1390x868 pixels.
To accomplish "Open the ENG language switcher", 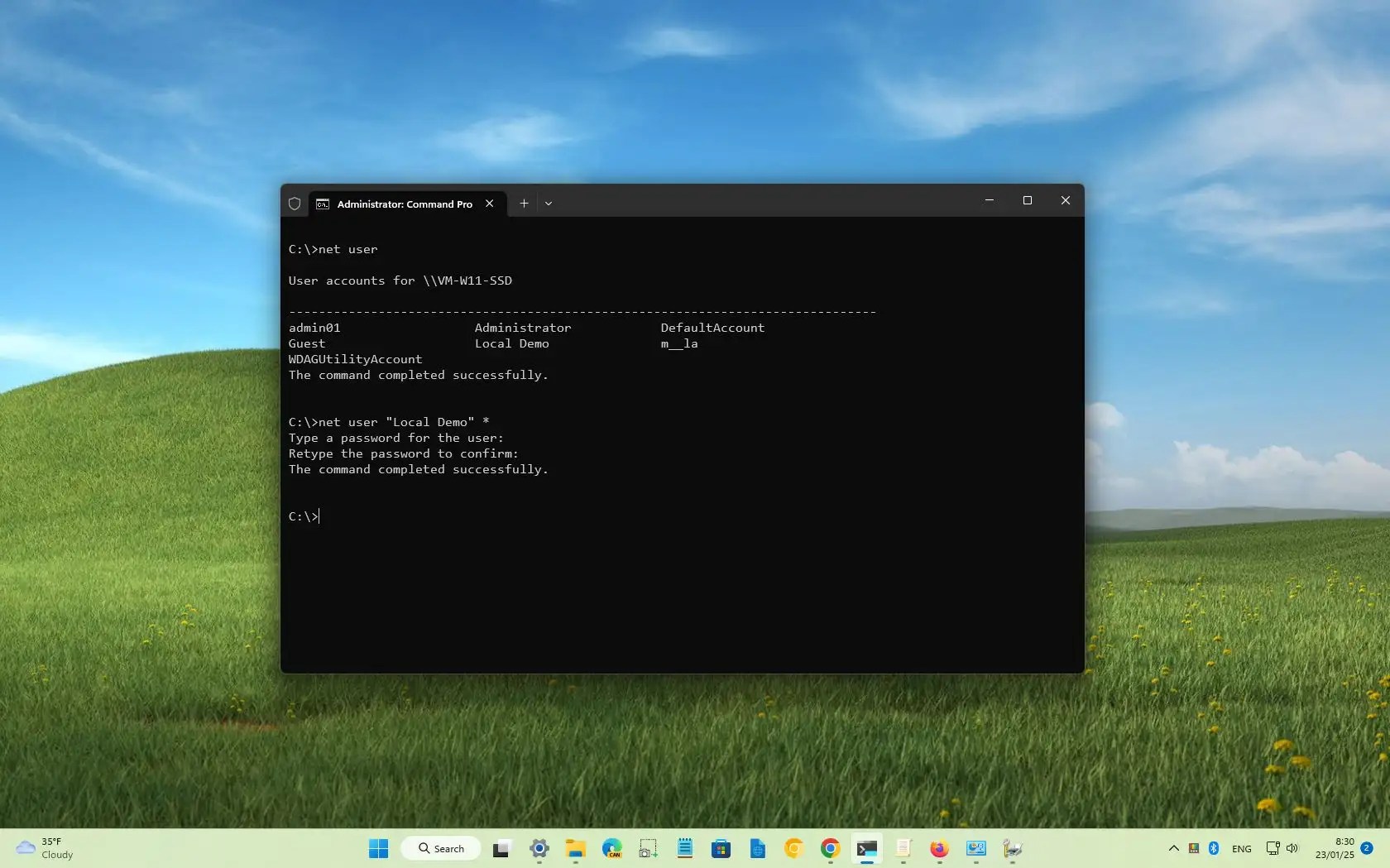I will pyautogui.click(x=1242, y=848).
